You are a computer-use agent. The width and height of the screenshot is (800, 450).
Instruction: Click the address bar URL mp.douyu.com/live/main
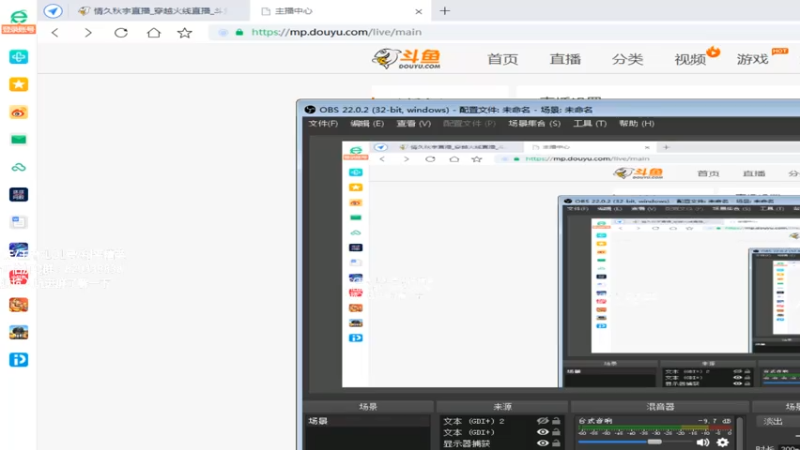[x=336, y=32]
